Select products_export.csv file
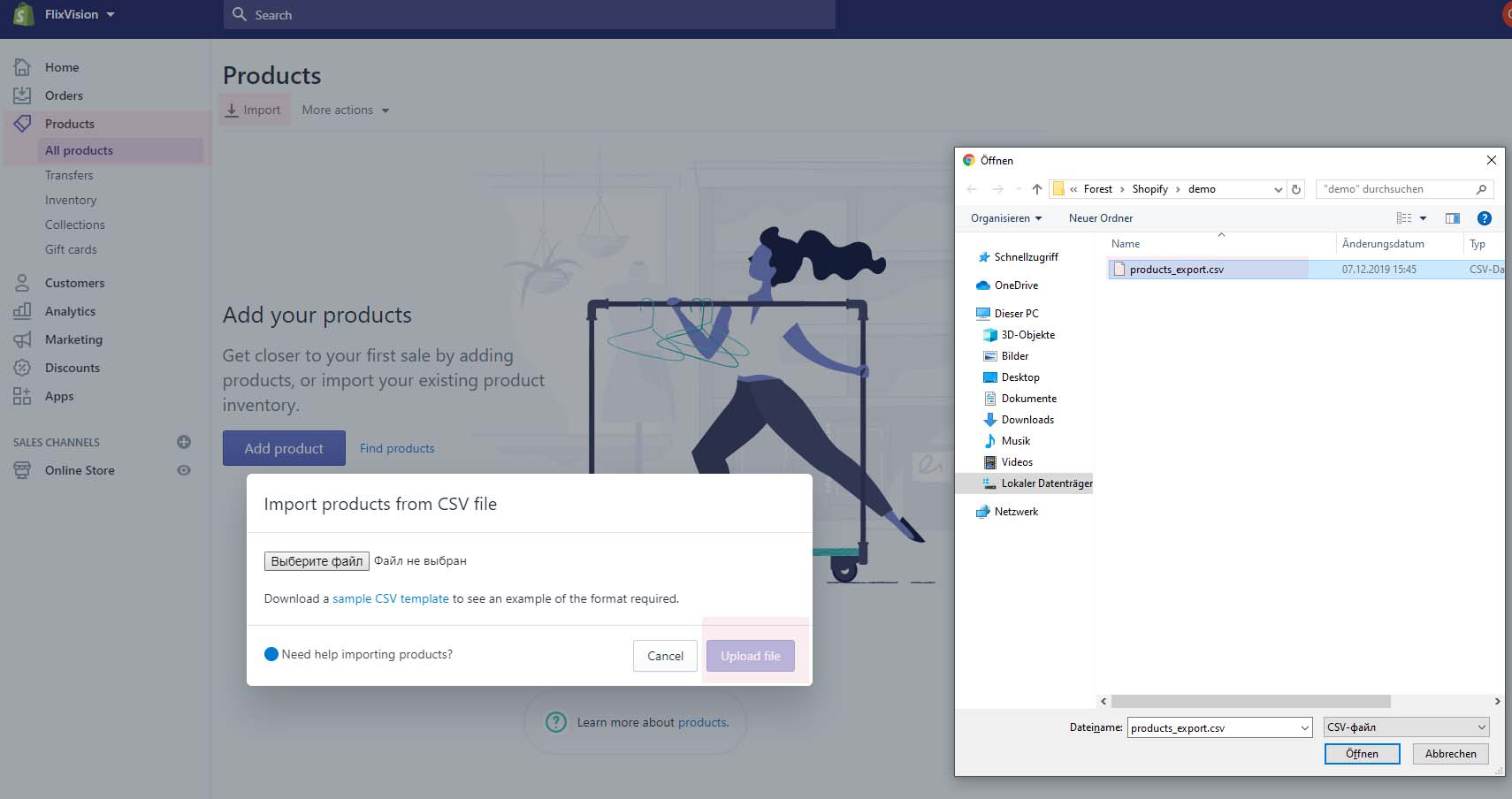1512x799 pixels. [x=1176, y=270]
